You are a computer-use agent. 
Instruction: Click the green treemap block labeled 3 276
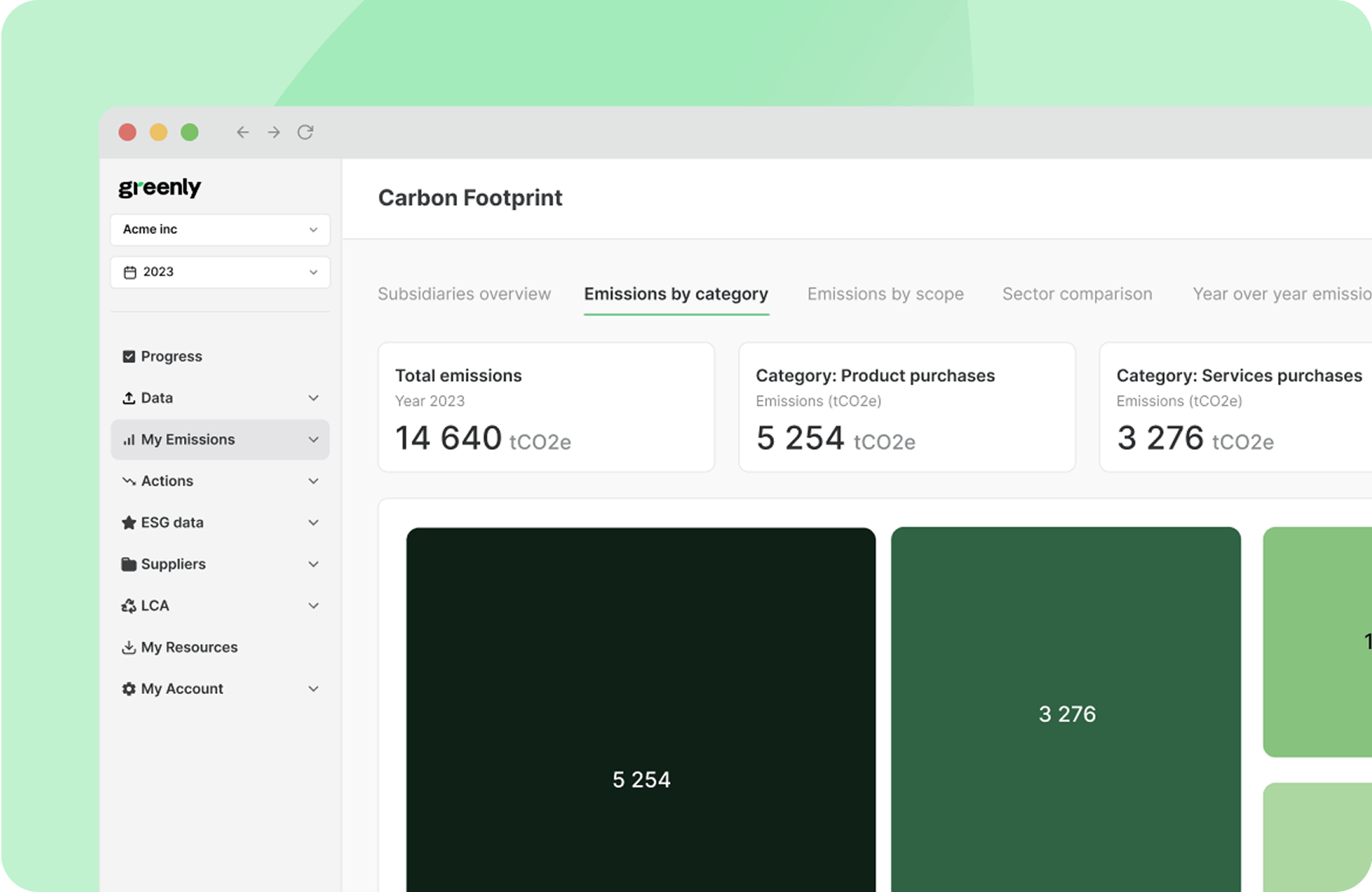[x=1066, y=709]
